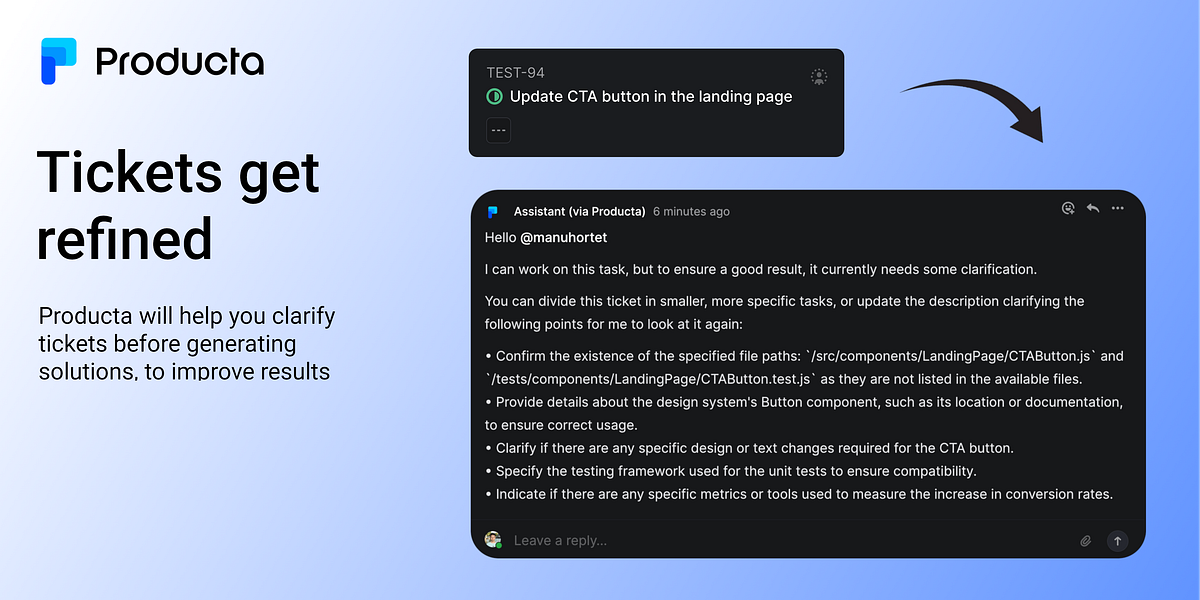Attach a file with the paperclip icon
The height and width of the screenshot is (600, 1200).
(x=1086, y=541)
